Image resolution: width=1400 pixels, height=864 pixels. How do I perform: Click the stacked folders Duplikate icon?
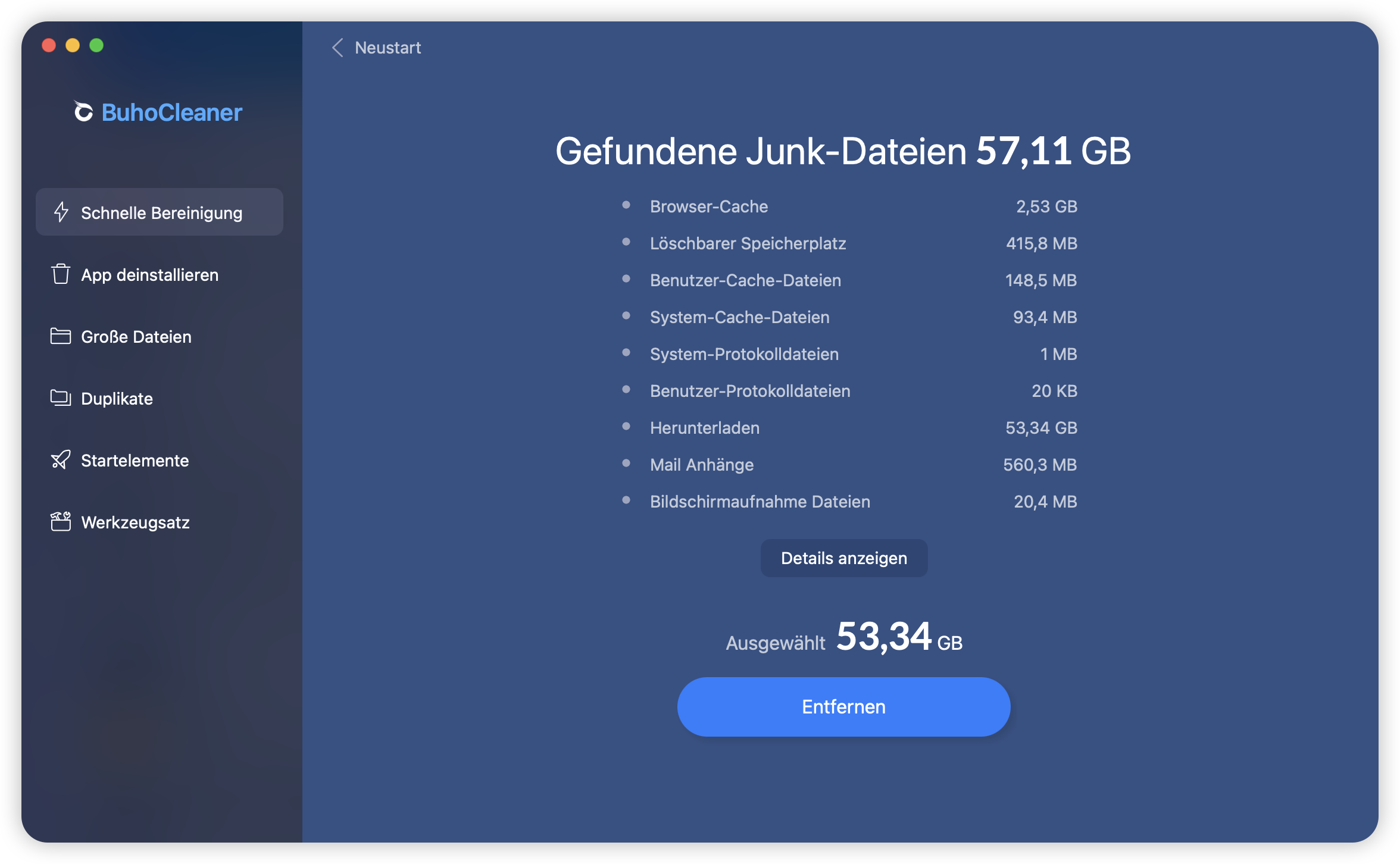(61, 398)
